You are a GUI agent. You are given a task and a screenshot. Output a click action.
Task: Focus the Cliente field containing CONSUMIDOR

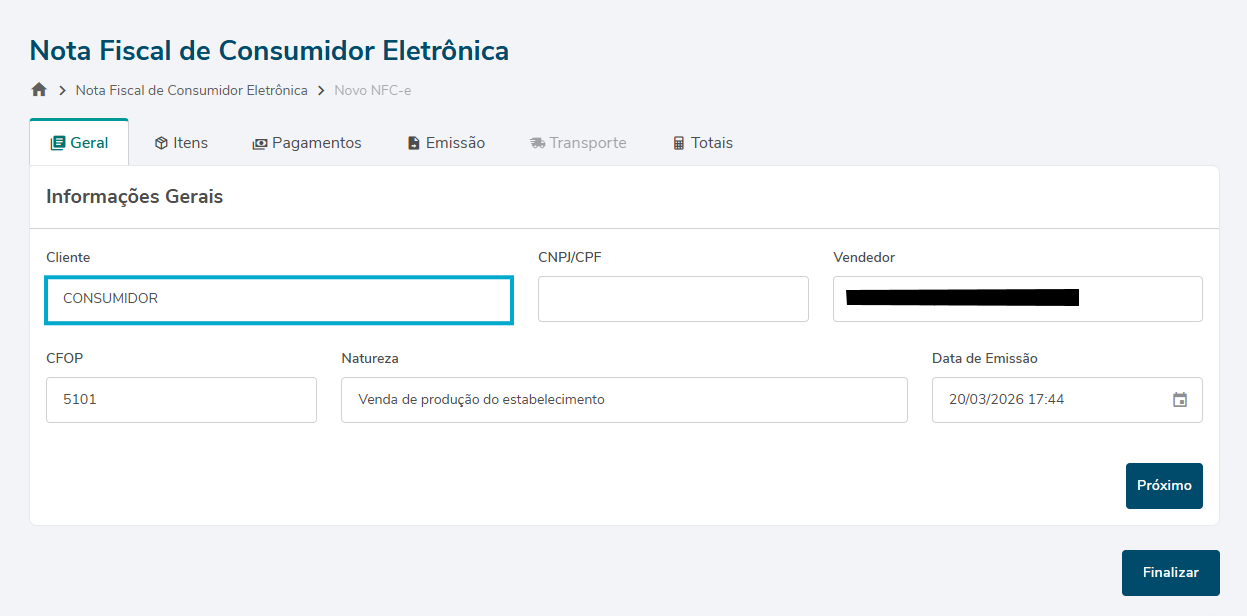tap(279, 299)
